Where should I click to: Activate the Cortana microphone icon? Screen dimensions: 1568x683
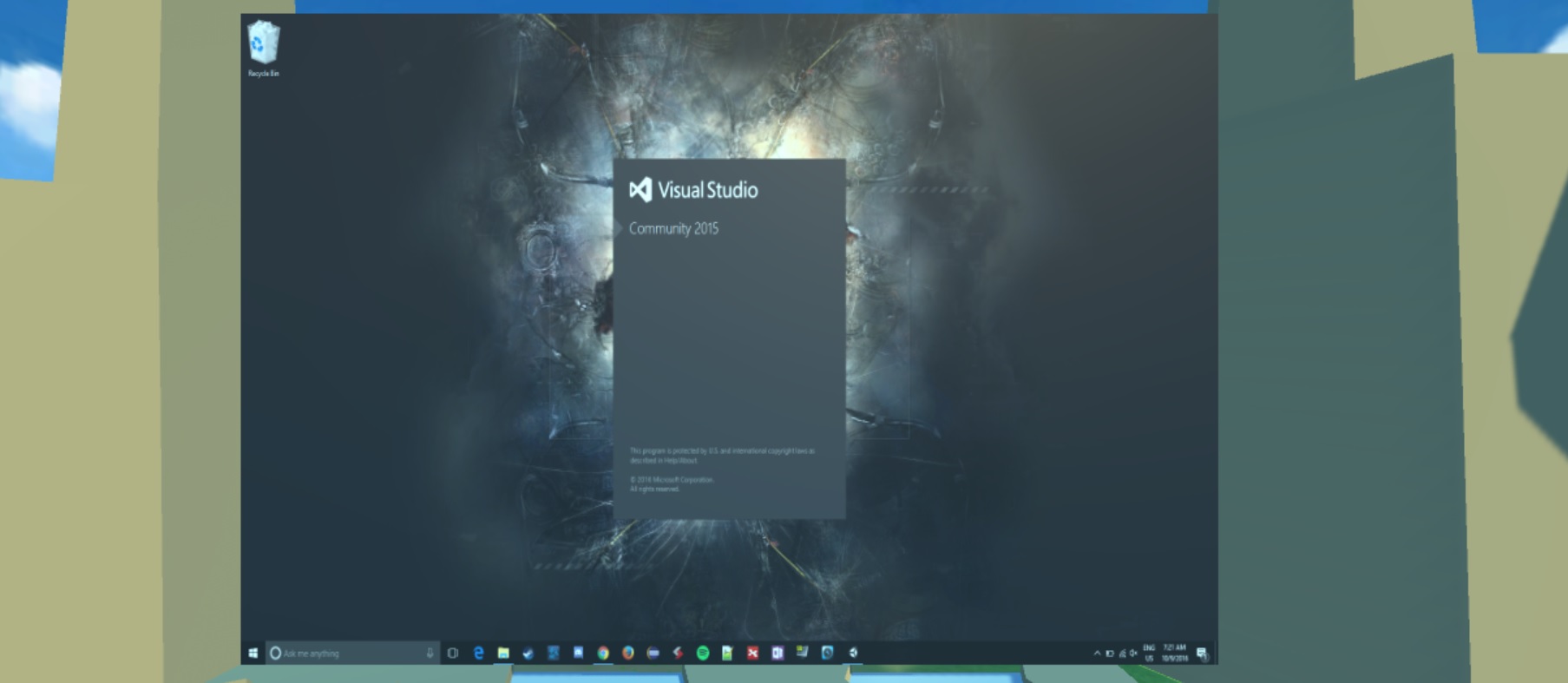click(430, 653)
